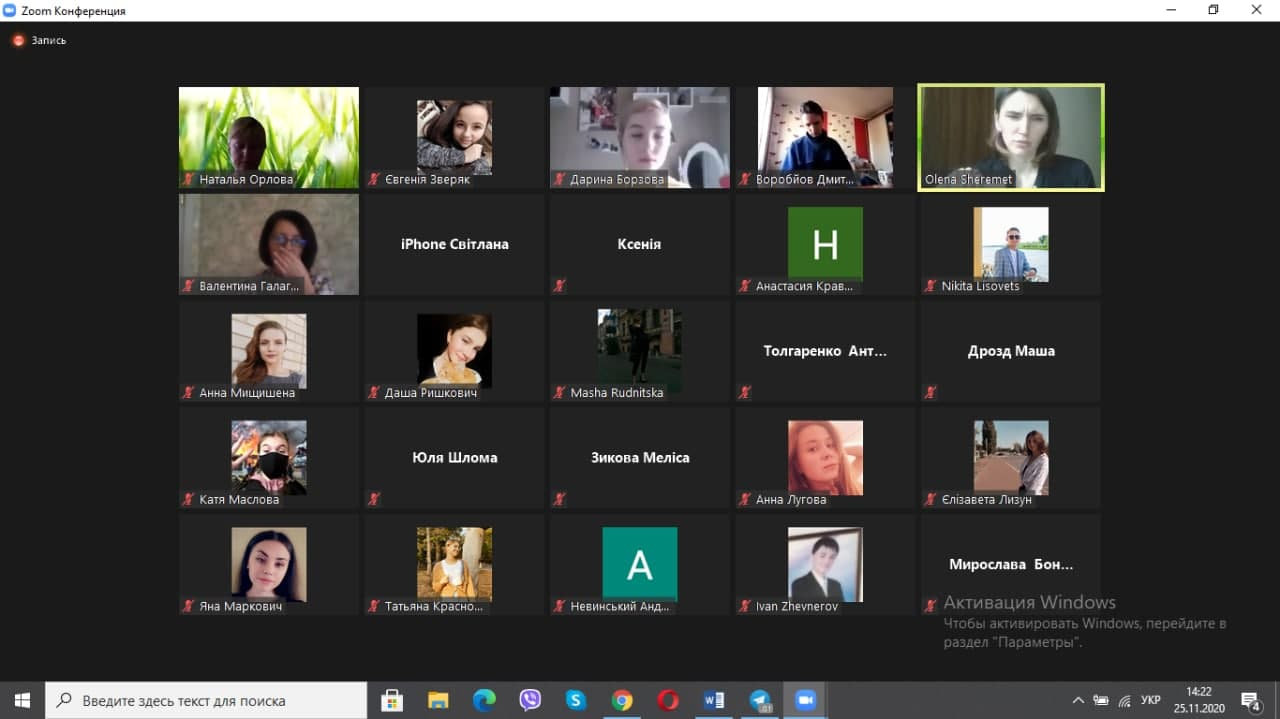The image size is (1280, 719).
Task: Click muted mic icon on Ксенія tile
Action: (x=559, y=286)
